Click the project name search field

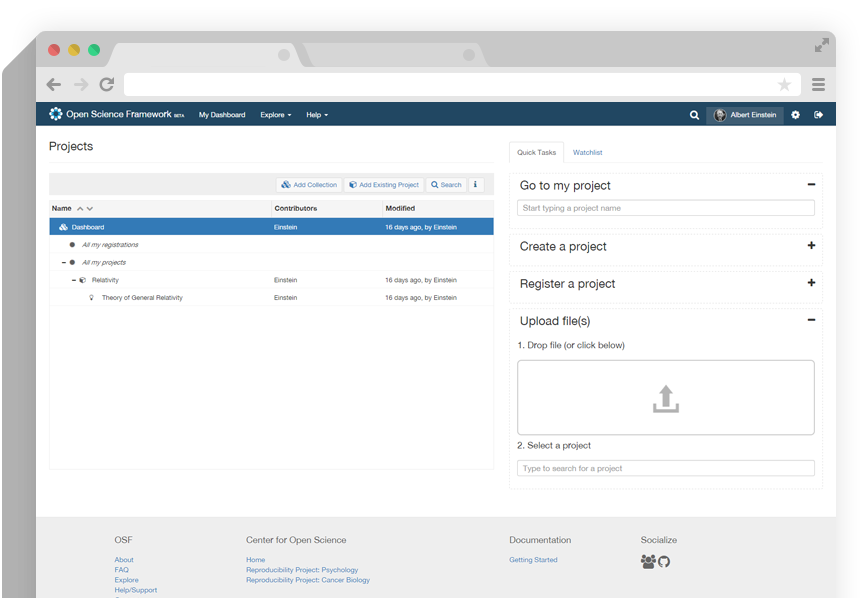pos(665,207)
